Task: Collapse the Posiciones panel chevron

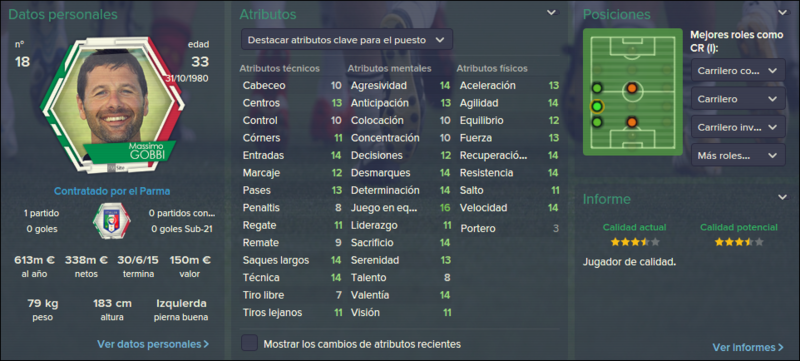Action: (783, 13)
